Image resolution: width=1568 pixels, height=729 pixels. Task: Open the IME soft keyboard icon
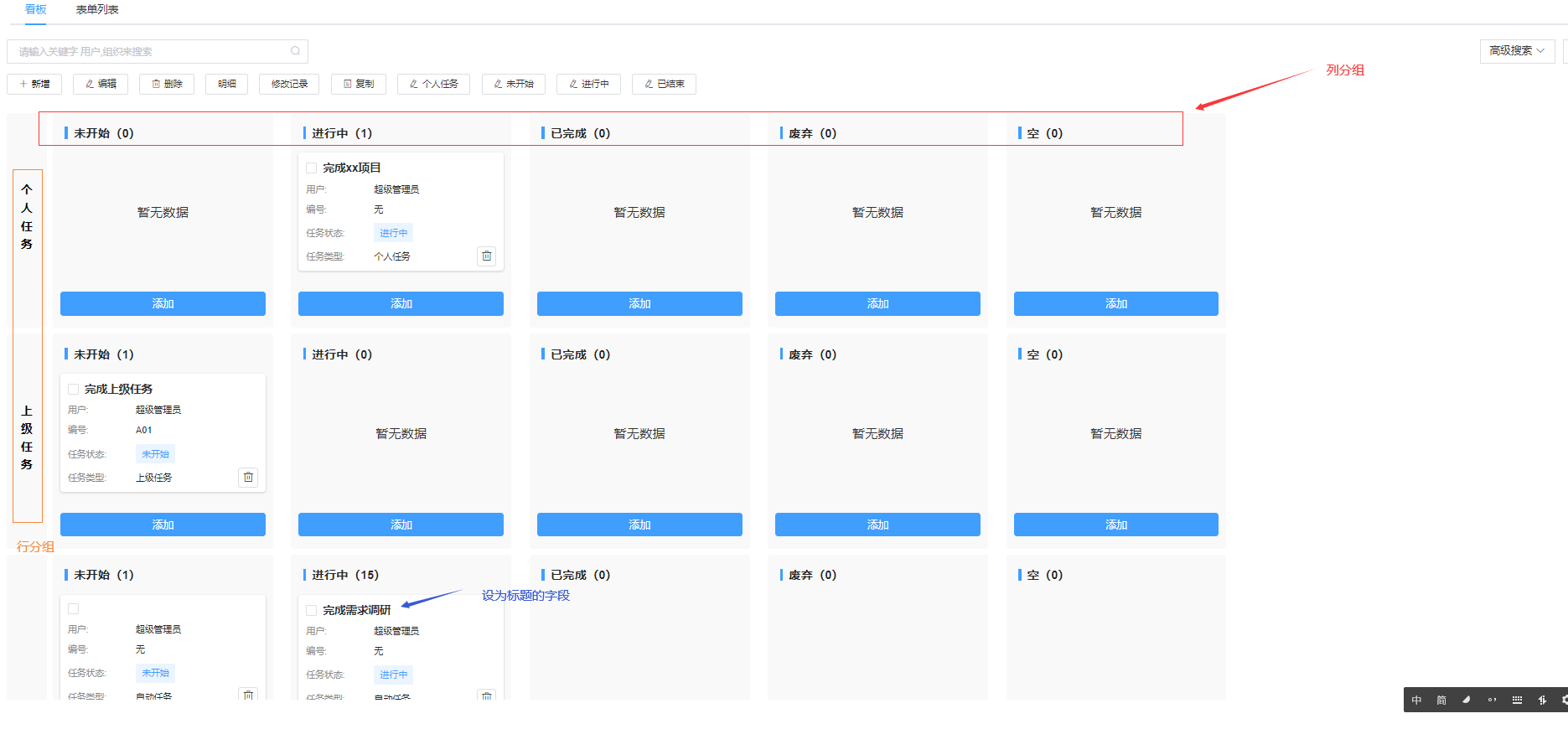(1517, 700)
